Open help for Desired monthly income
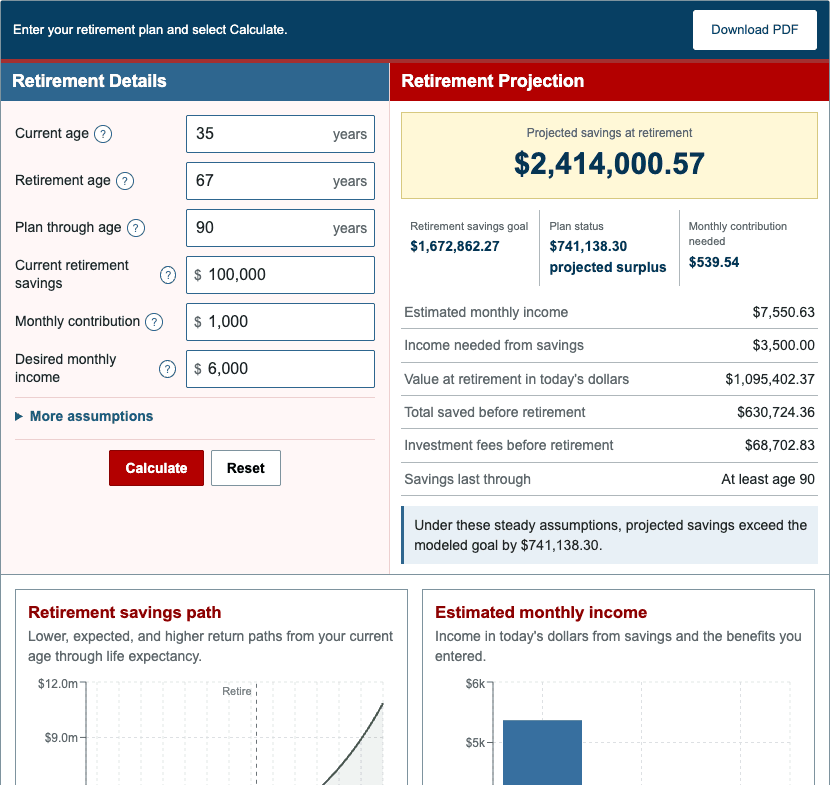Screen dimensions: 830x785 pos(167,369)
